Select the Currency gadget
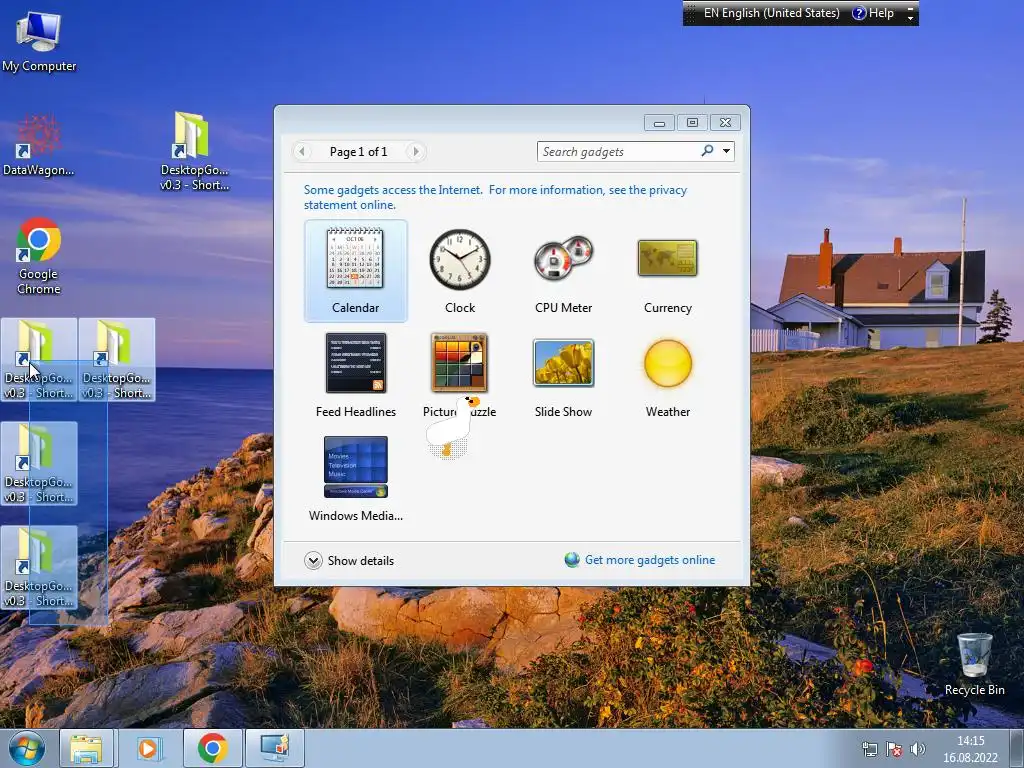 point(667,270)
